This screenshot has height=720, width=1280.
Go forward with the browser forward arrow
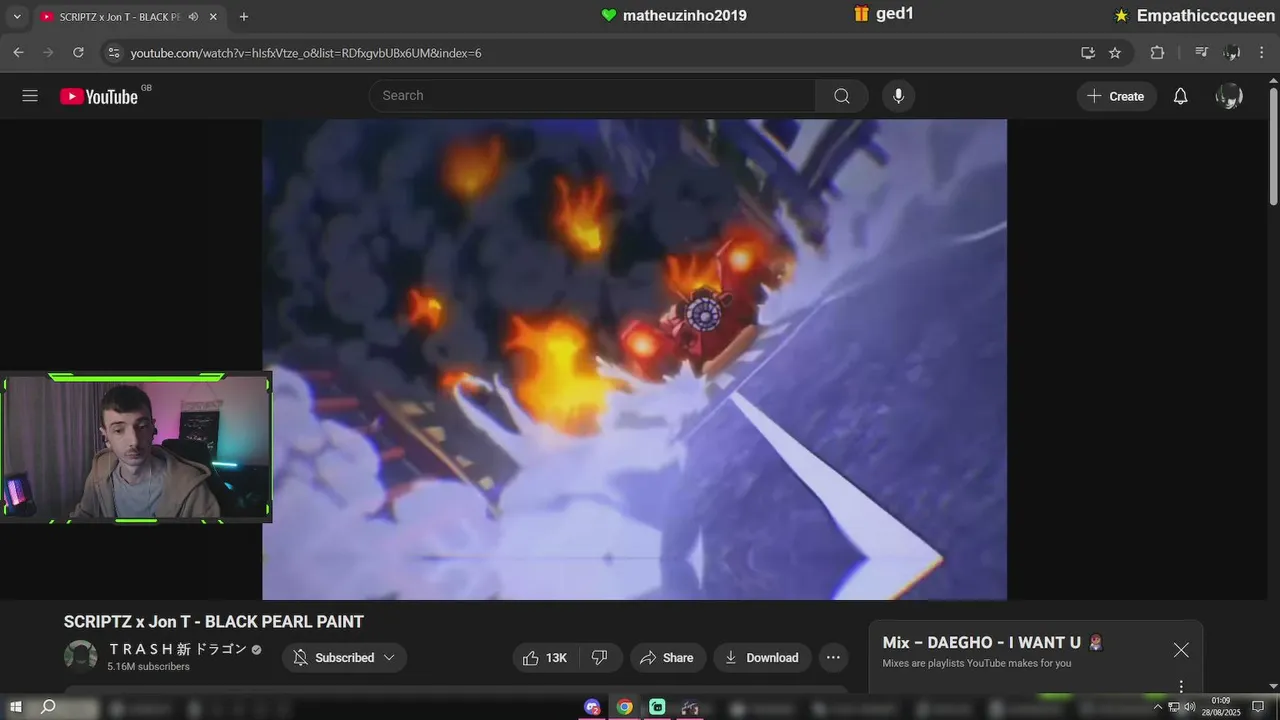(x=48, y=53)
